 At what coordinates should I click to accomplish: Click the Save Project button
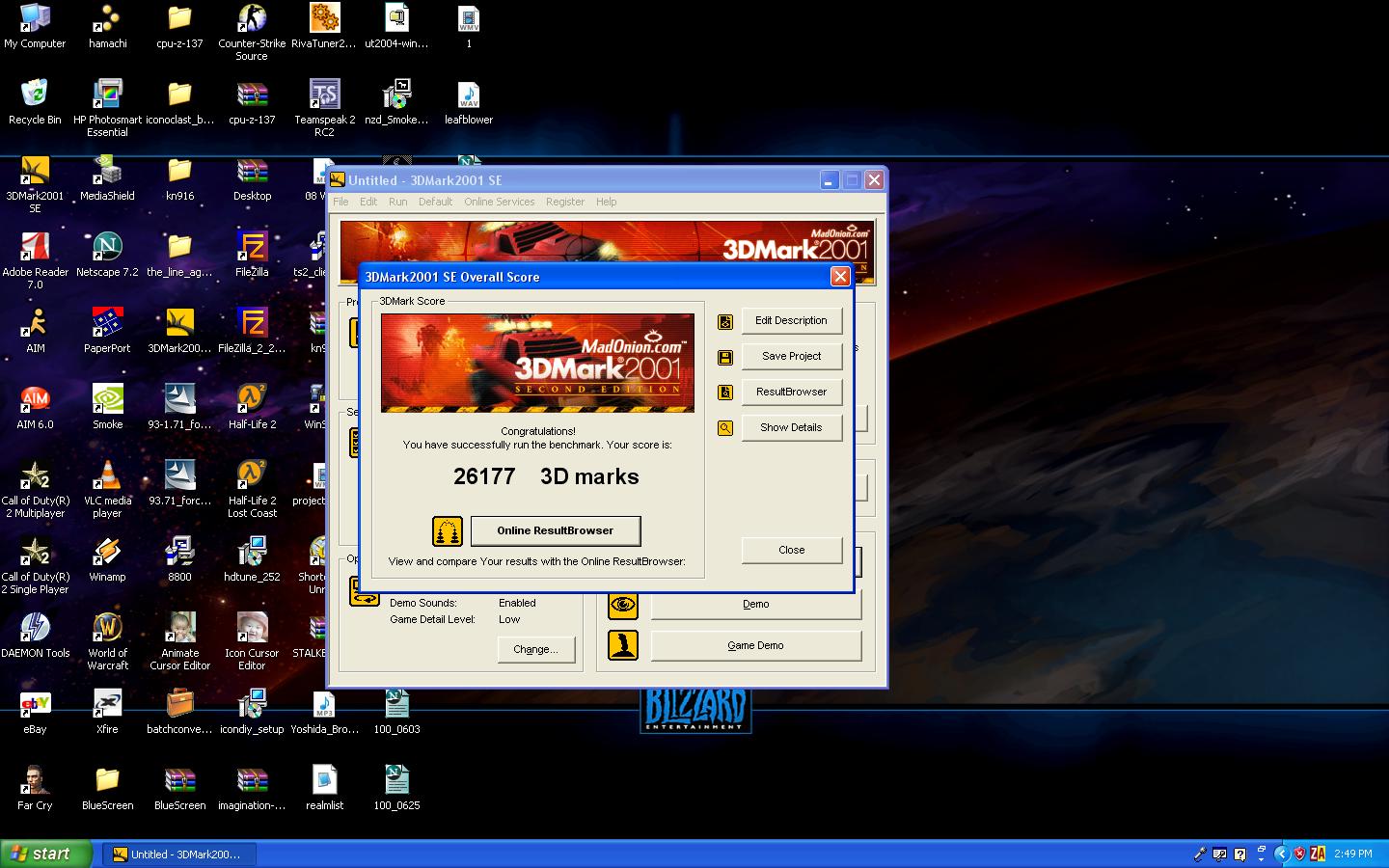tap(791, 356)
